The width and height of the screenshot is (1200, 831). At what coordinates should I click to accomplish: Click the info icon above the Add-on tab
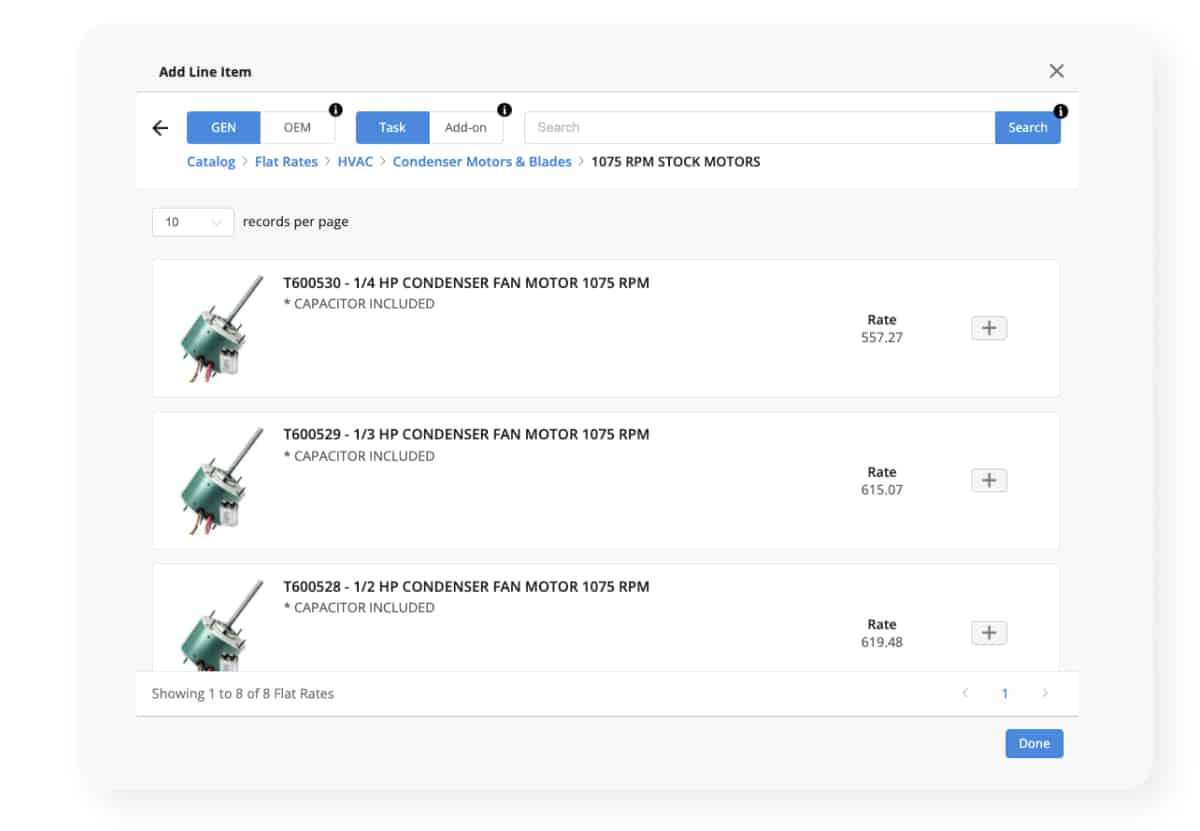point(502,110)
